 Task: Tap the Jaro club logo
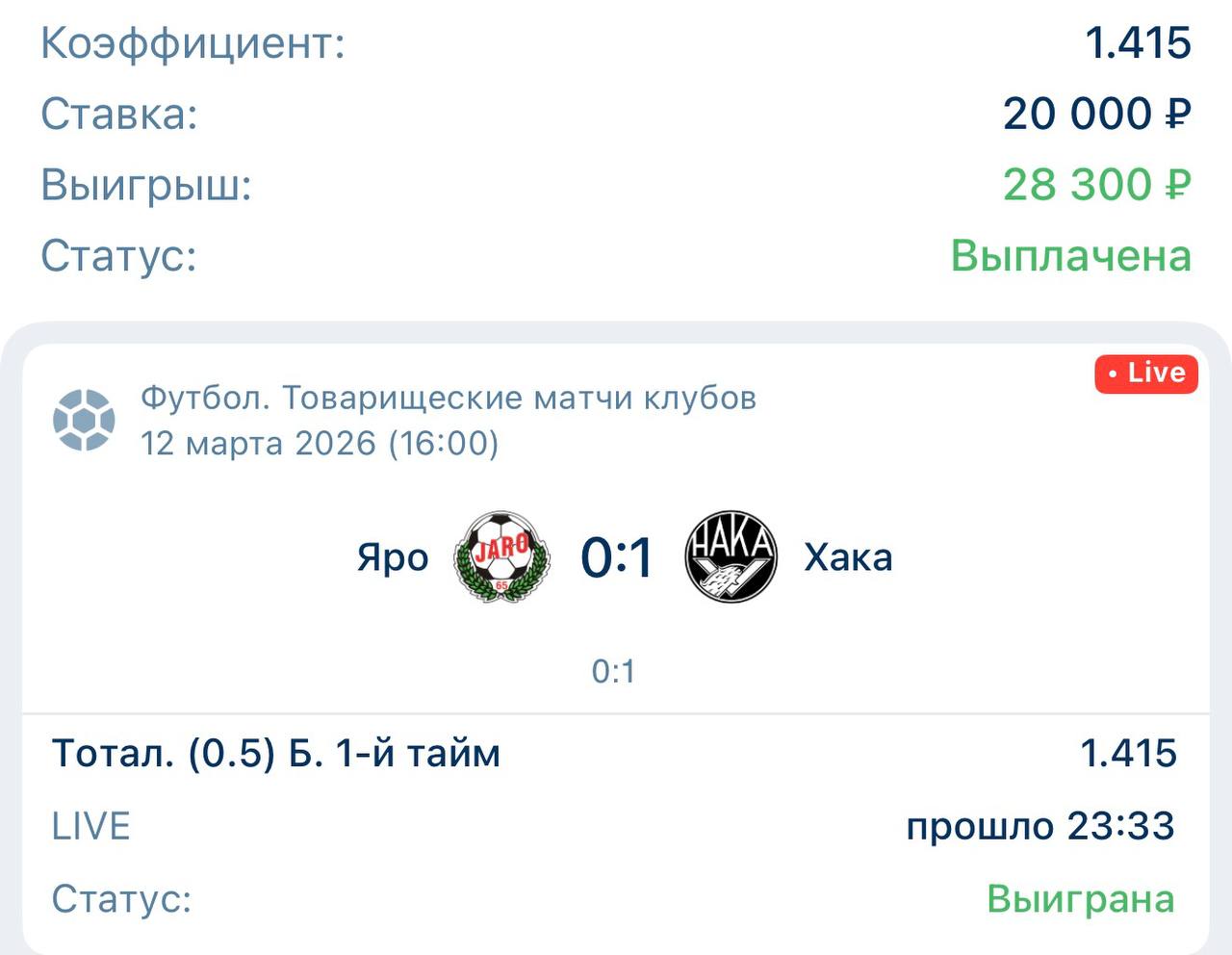click(x=501, y=557)
